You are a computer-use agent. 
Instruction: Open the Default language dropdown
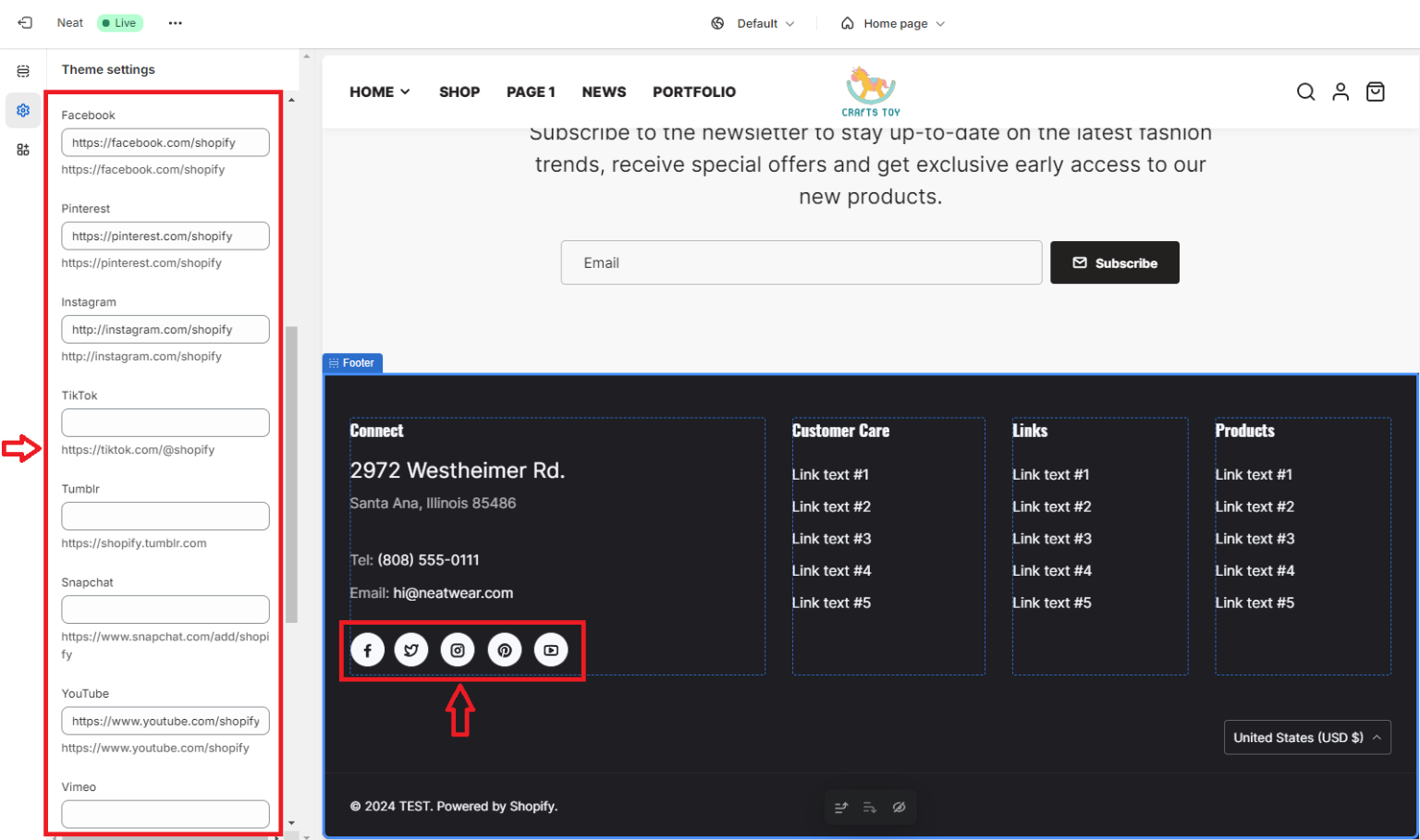753,23
